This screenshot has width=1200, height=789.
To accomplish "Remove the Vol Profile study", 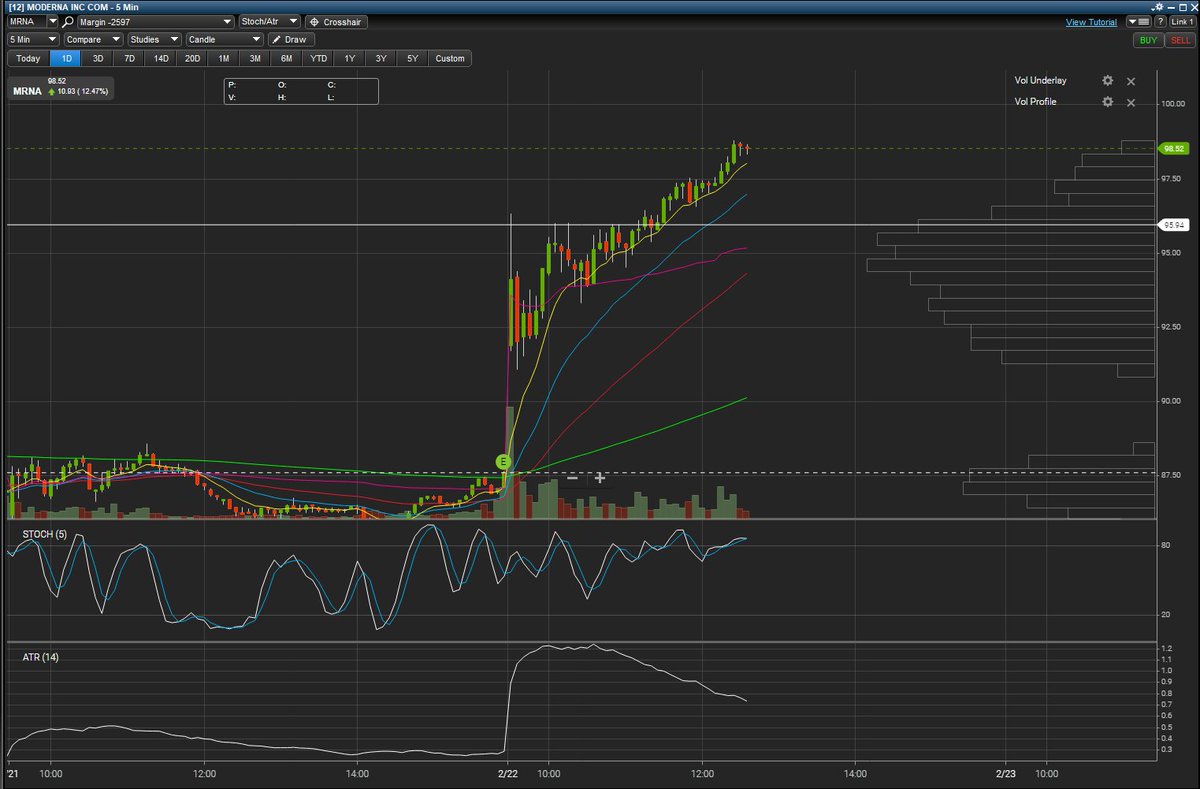I will 1131,102.
